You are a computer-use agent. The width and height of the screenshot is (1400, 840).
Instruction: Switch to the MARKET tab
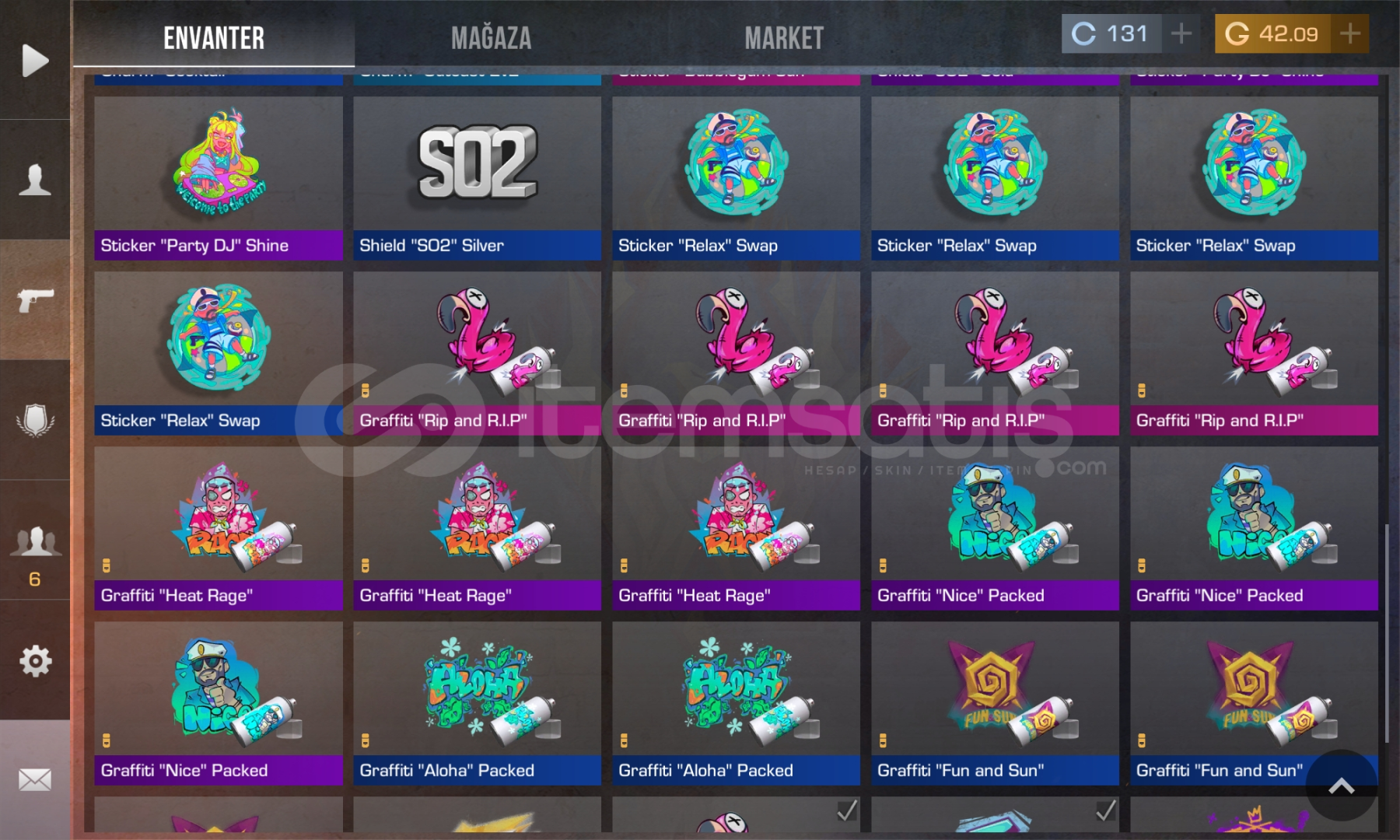tap(784, 37)
